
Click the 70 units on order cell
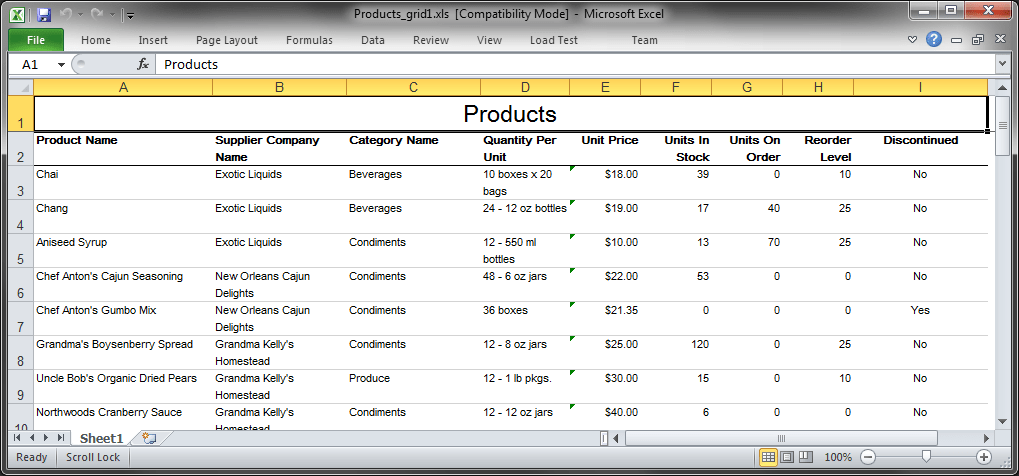click(x=747, y=250)
